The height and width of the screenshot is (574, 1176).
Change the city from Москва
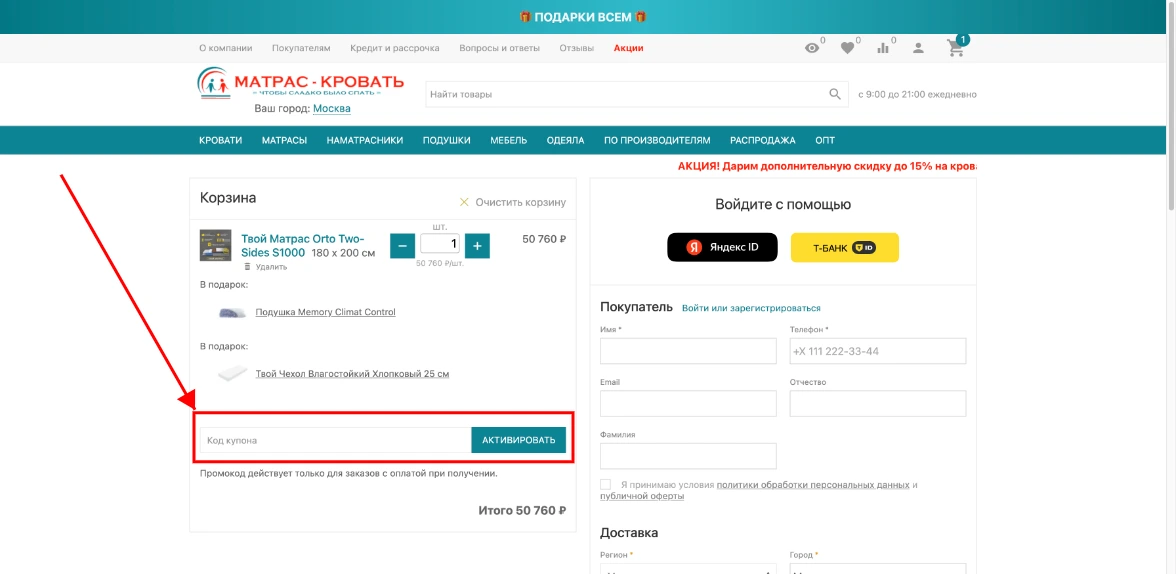click(332, 108)
